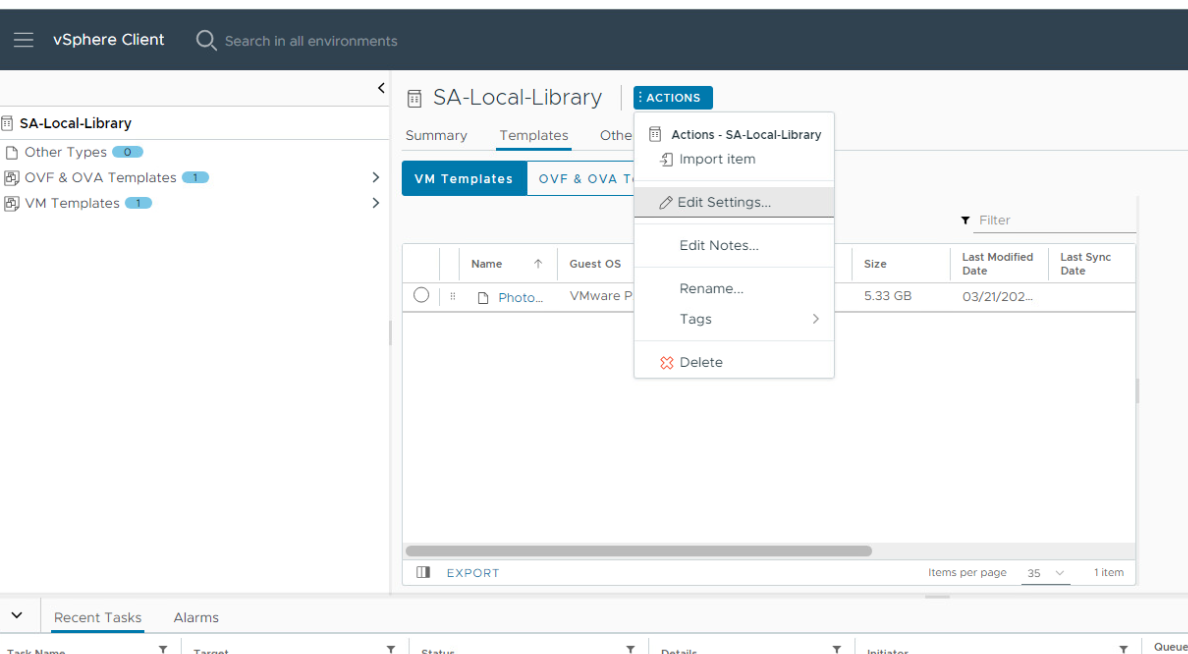Click the Initiator column filter icon
The image size is (1188, 654).
(x=1124, y=649)
